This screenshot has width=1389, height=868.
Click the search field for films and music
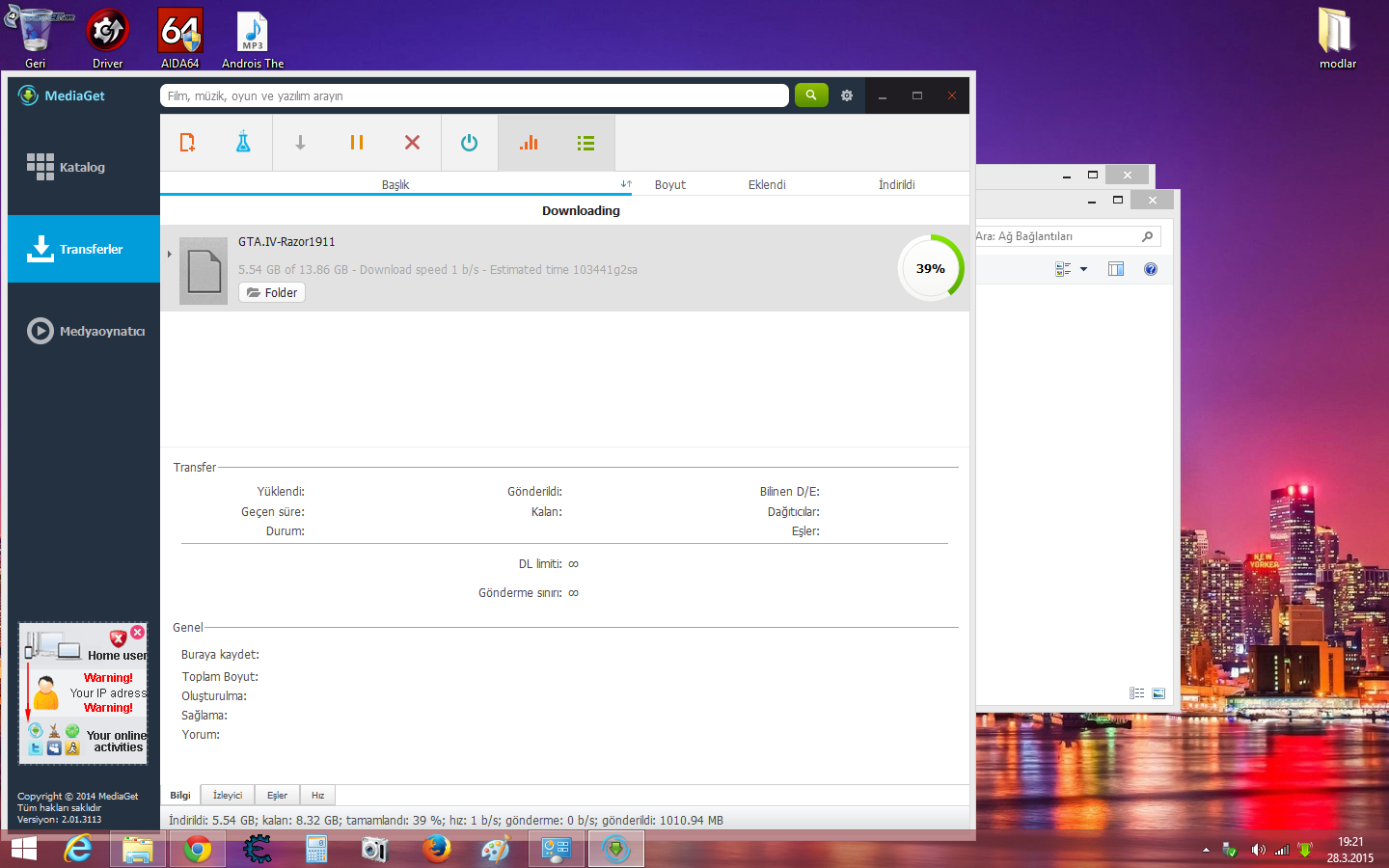pos(473,95)
